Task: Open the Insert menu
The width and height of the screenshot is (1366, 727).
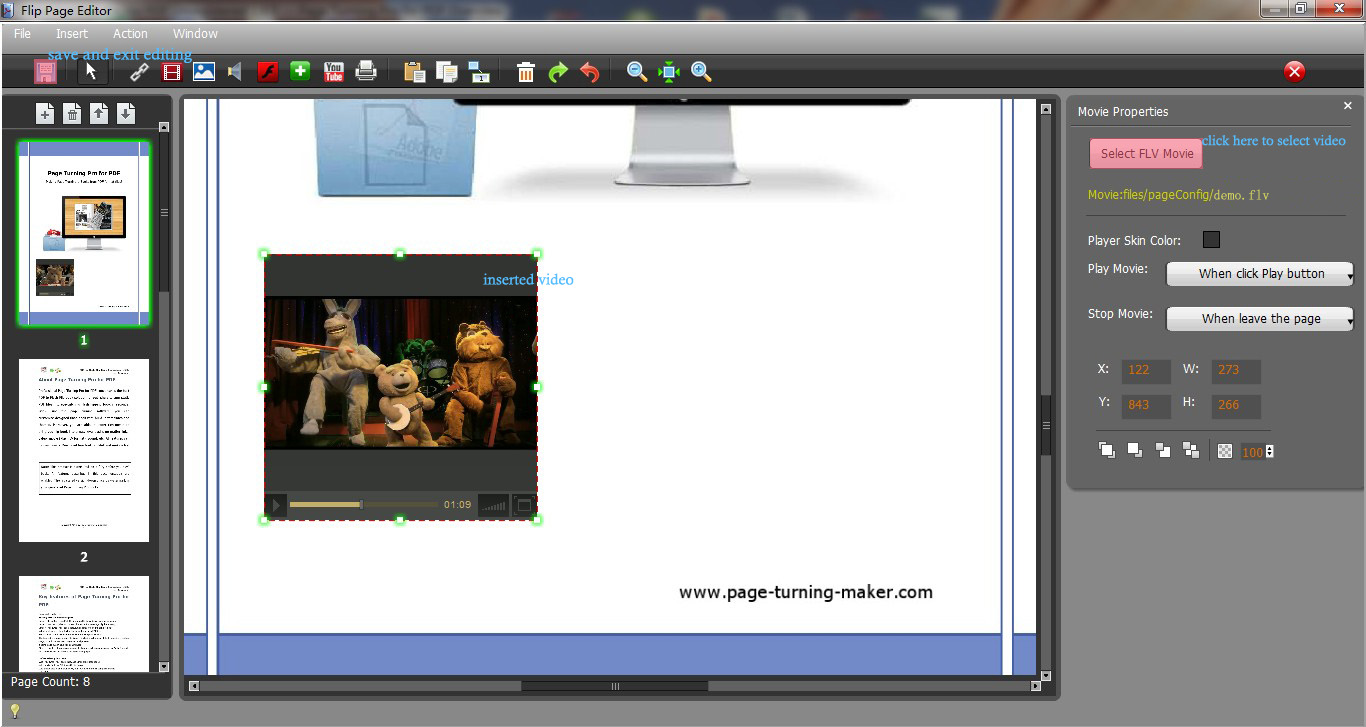Action: [x=72, y=33]
